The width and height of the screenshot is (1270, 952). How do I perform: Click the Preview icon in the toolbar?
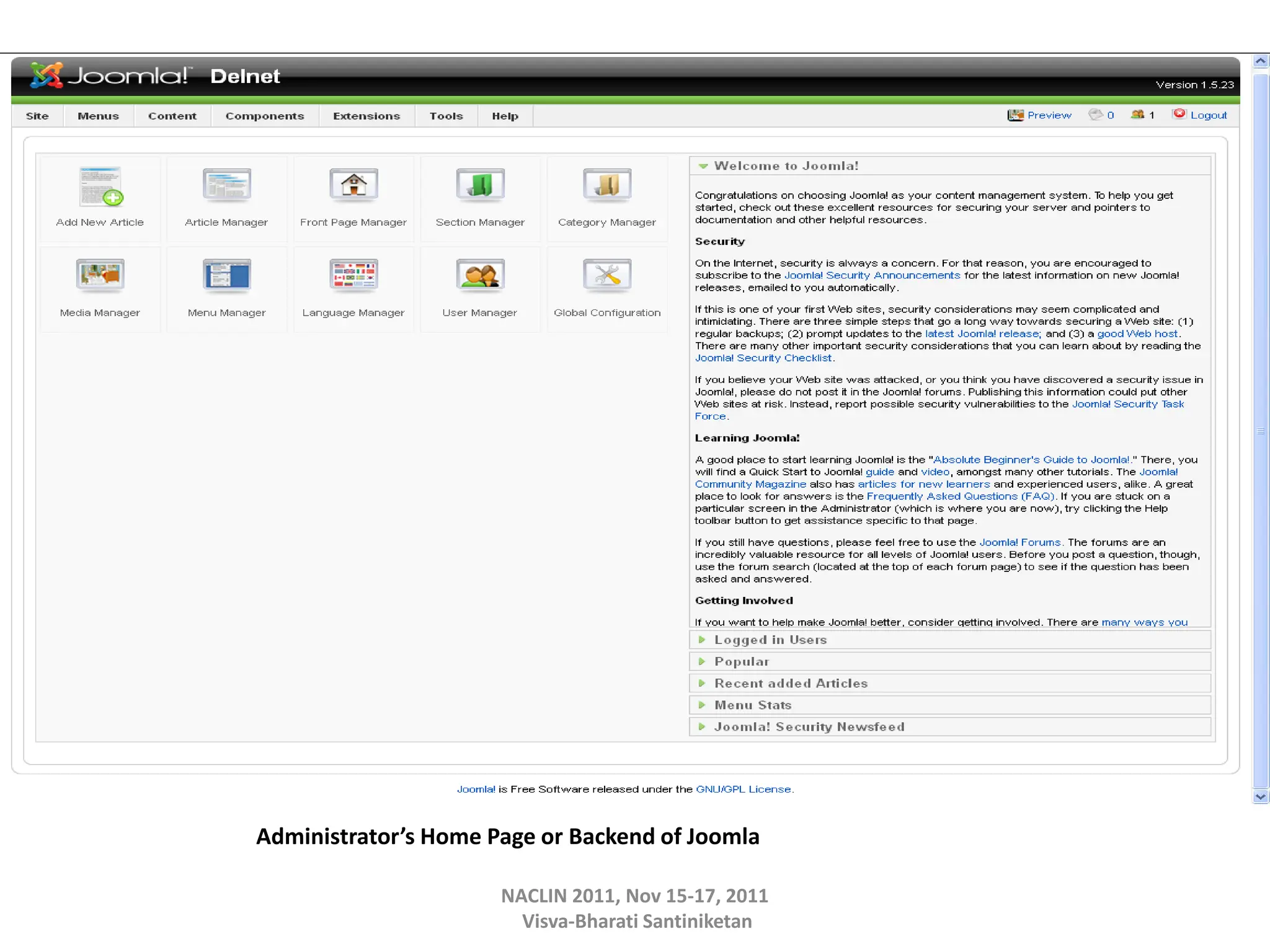(x=1015, y=115)
